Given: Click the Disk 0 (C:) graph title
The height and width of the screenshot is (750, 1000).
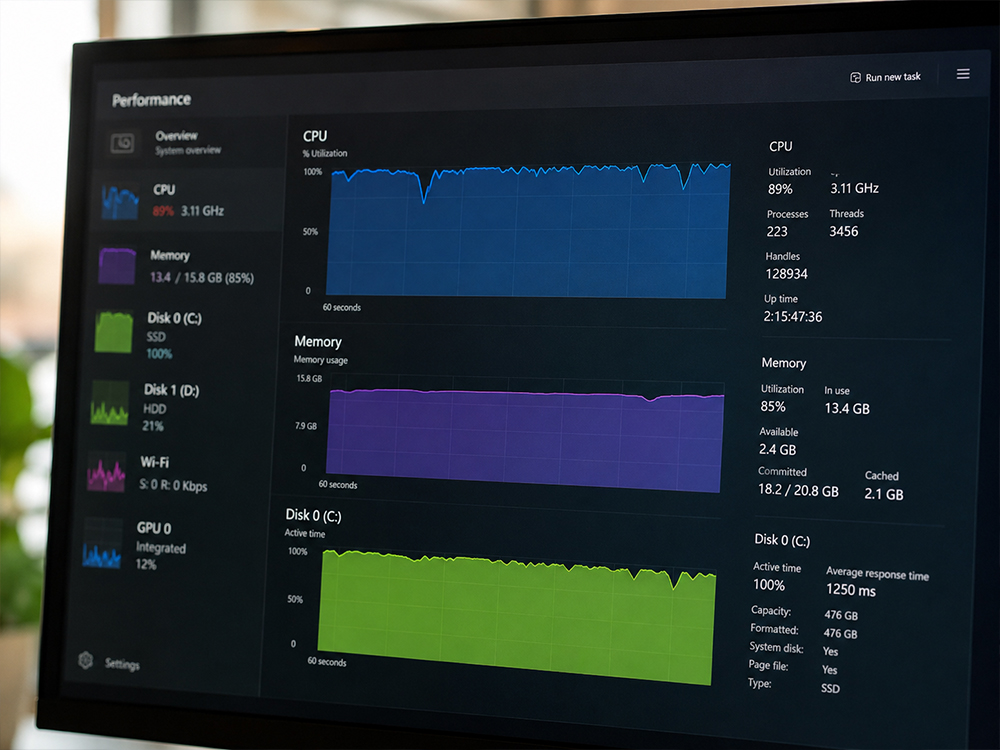Looking at the screenshot, I should 313,515.
